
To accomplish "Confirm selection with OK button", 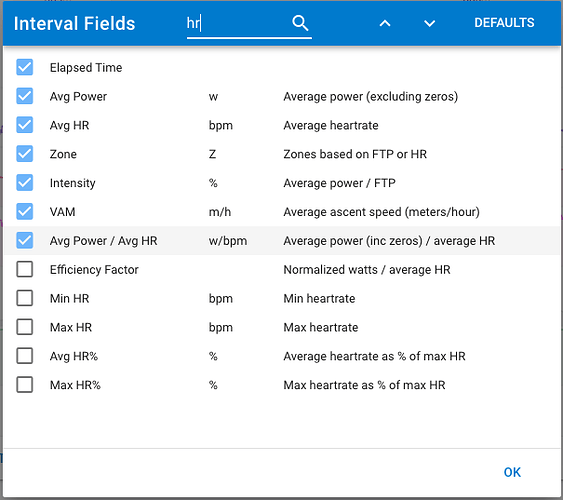I will point(512,472).
